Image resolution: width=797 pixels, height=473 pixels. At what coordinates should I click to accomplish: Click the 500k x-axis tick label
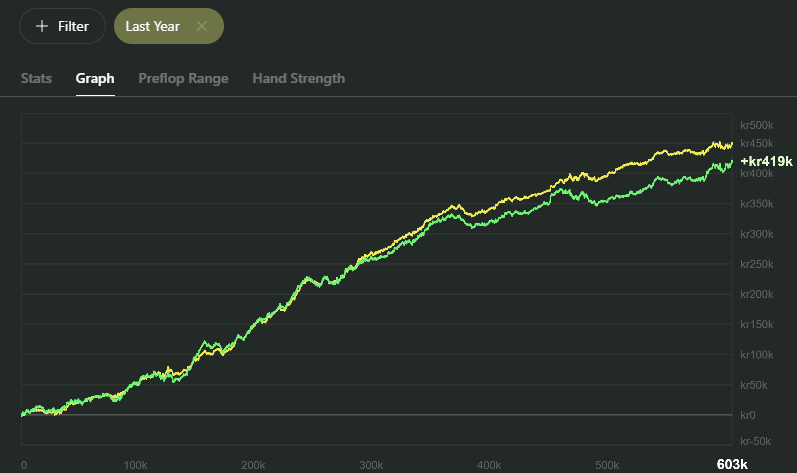click(606, 465)
